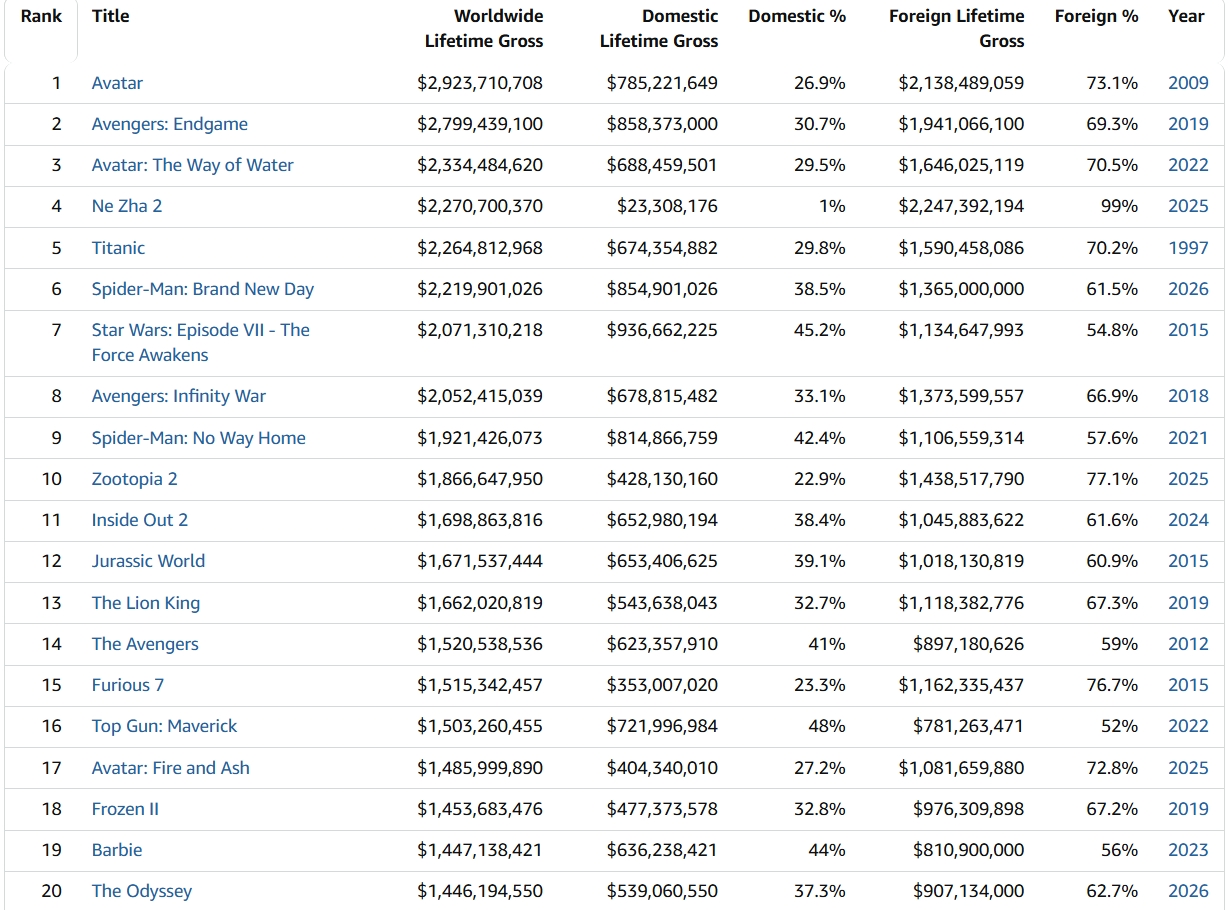
Task: Select the Zootopia 2 title link
Action: coord(135,479)
